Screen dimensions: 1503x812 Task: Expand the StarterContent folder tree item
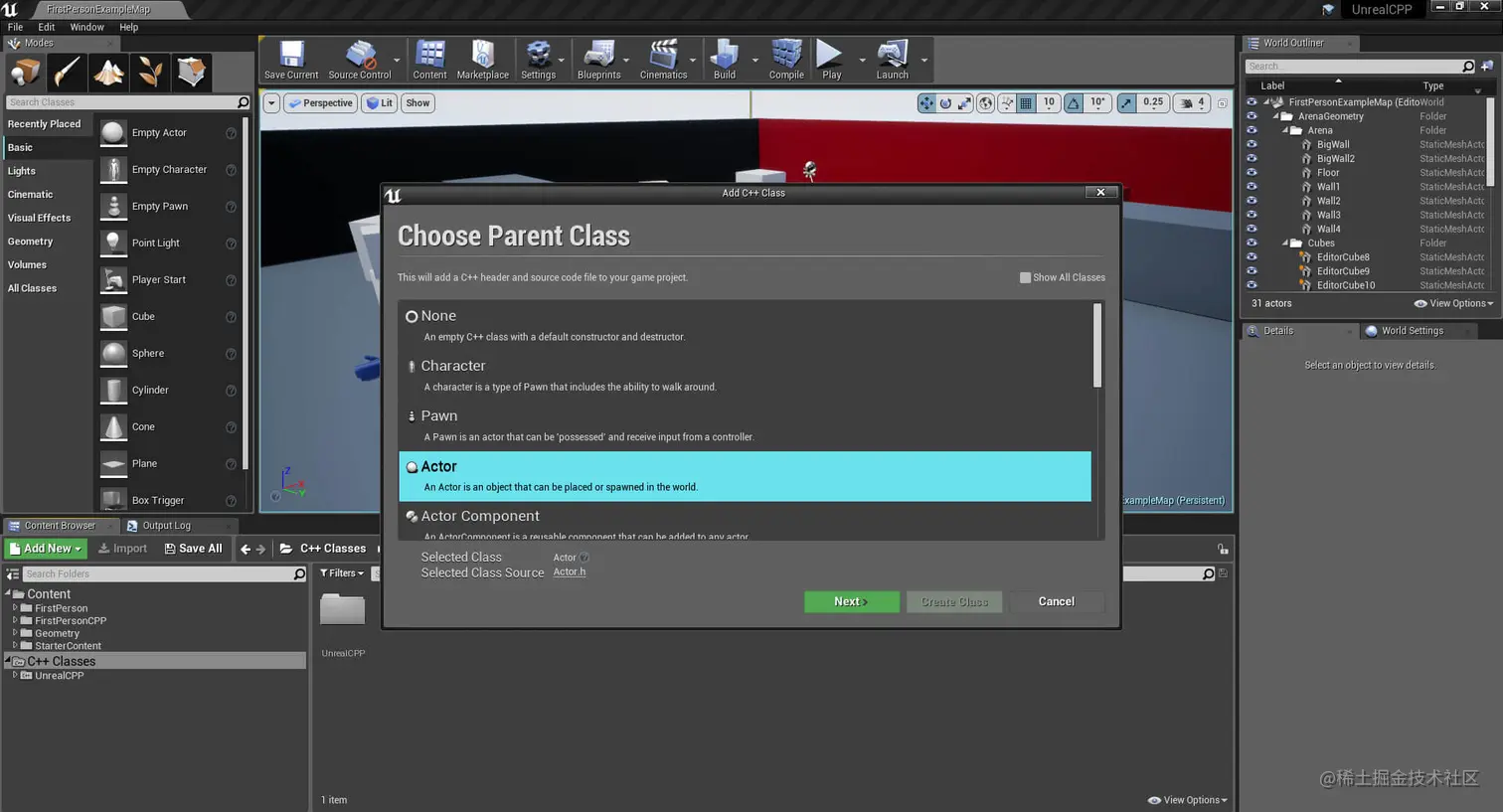[x=15, y=645]
